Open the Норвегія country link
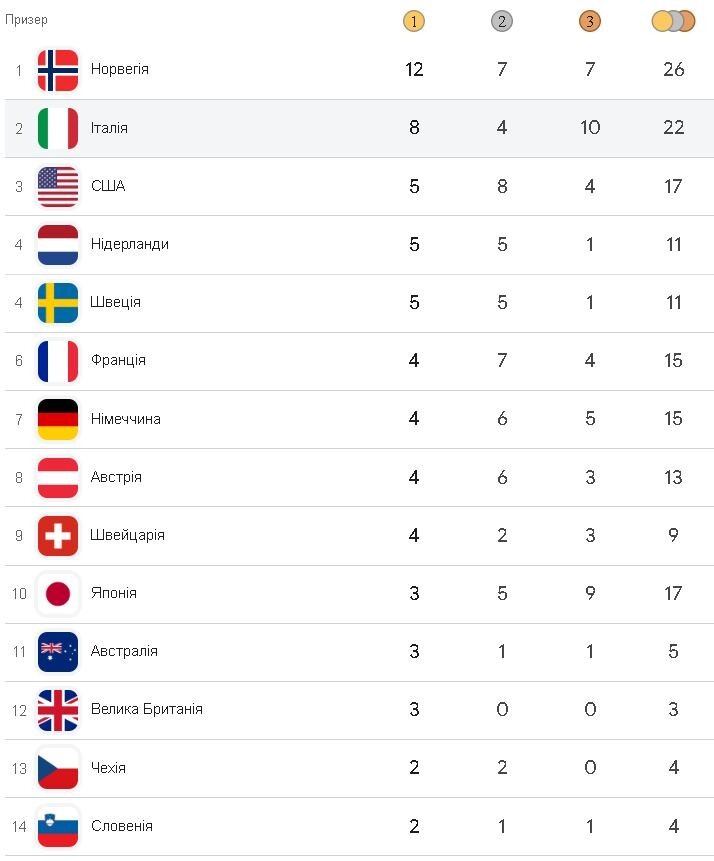This screenshot has width=714, height=861. coord(120,70)
